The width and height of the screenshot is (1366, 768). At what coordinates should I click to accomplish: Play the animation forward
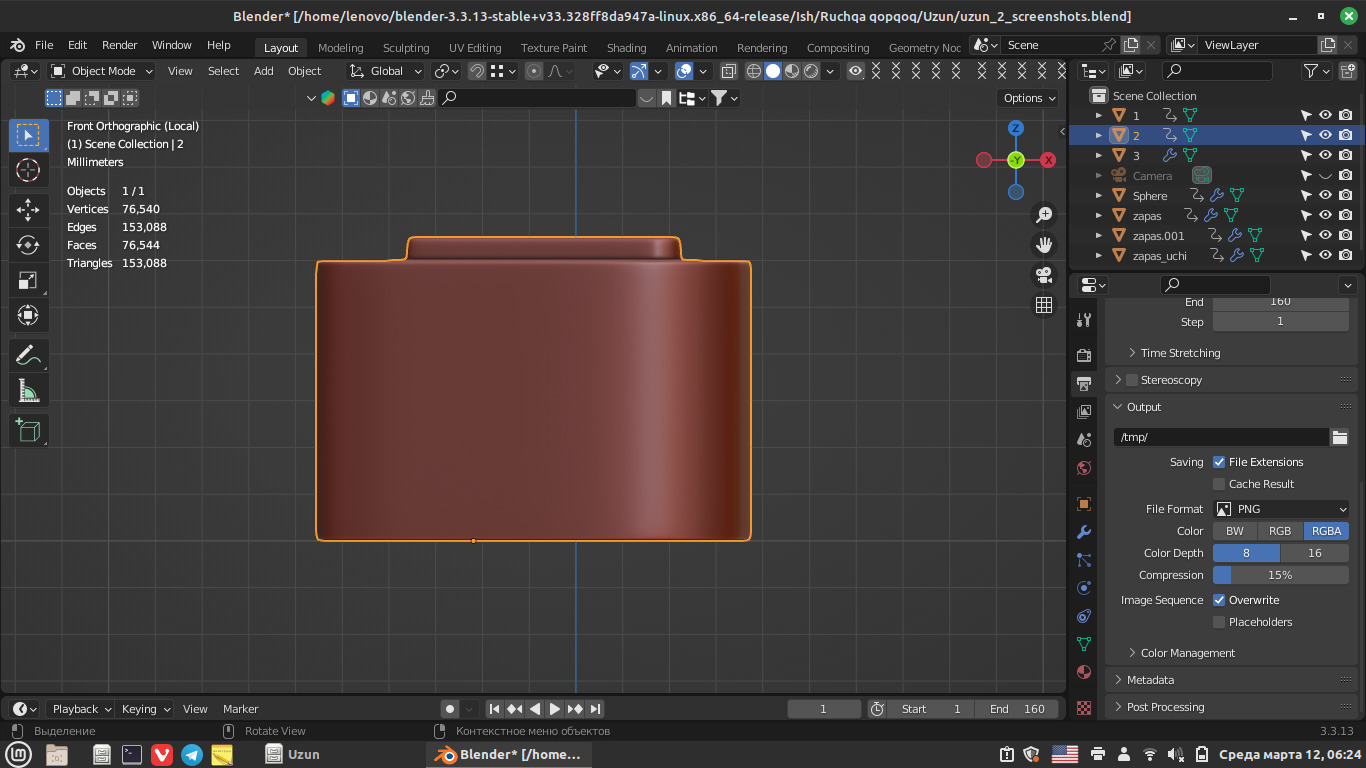(555, 709)
